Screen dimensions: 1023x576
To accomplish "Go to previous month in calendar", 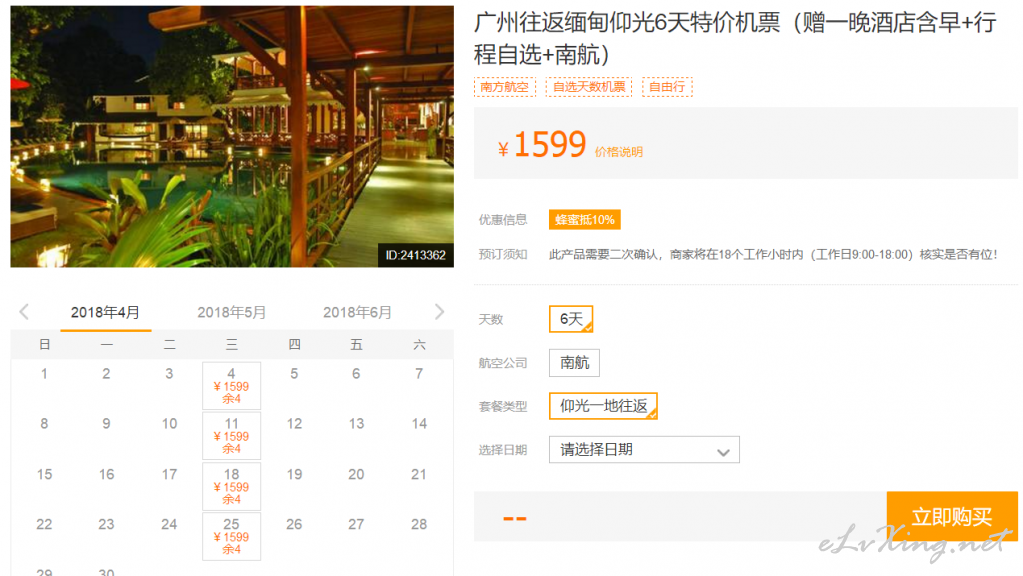I will click(24, 312).
